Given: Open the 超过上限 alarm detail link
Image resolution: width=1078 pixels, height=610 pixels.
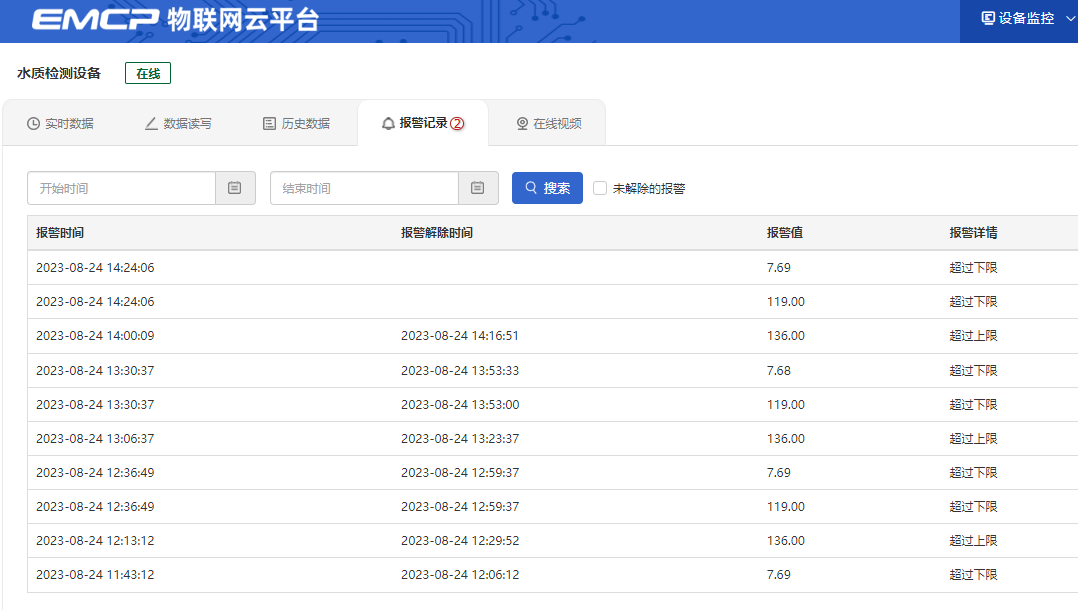Looking at the screenshot, I should pos(973,335).
